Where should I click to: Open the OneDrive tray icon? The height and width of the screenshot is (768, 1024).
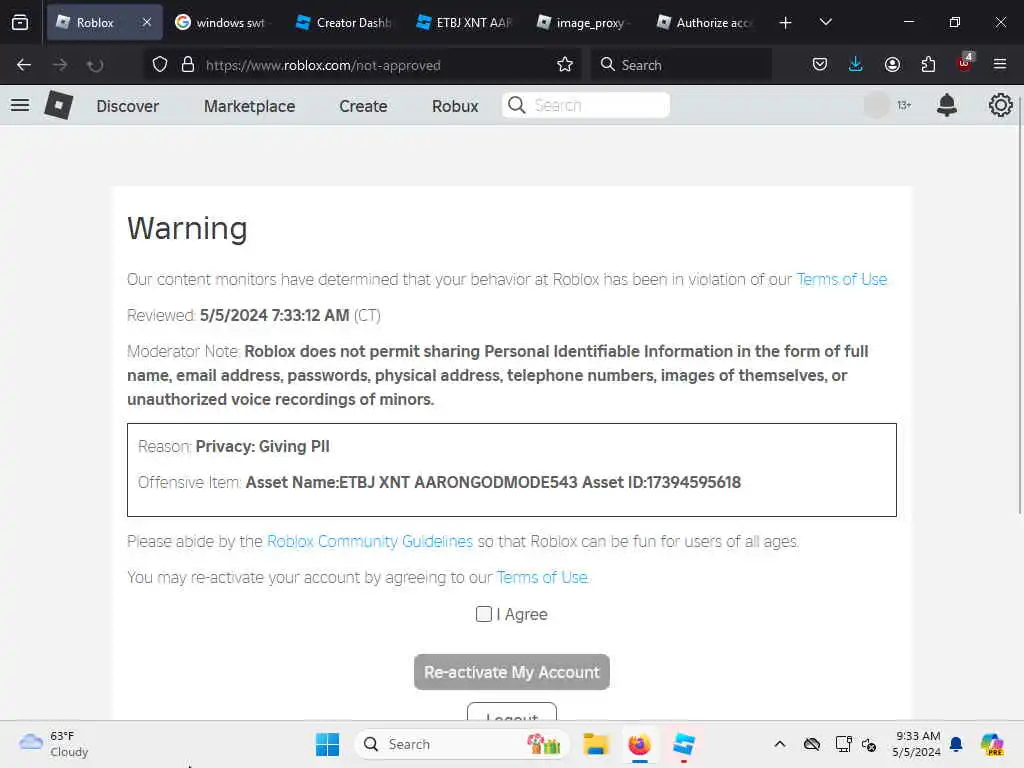point(812,744)
